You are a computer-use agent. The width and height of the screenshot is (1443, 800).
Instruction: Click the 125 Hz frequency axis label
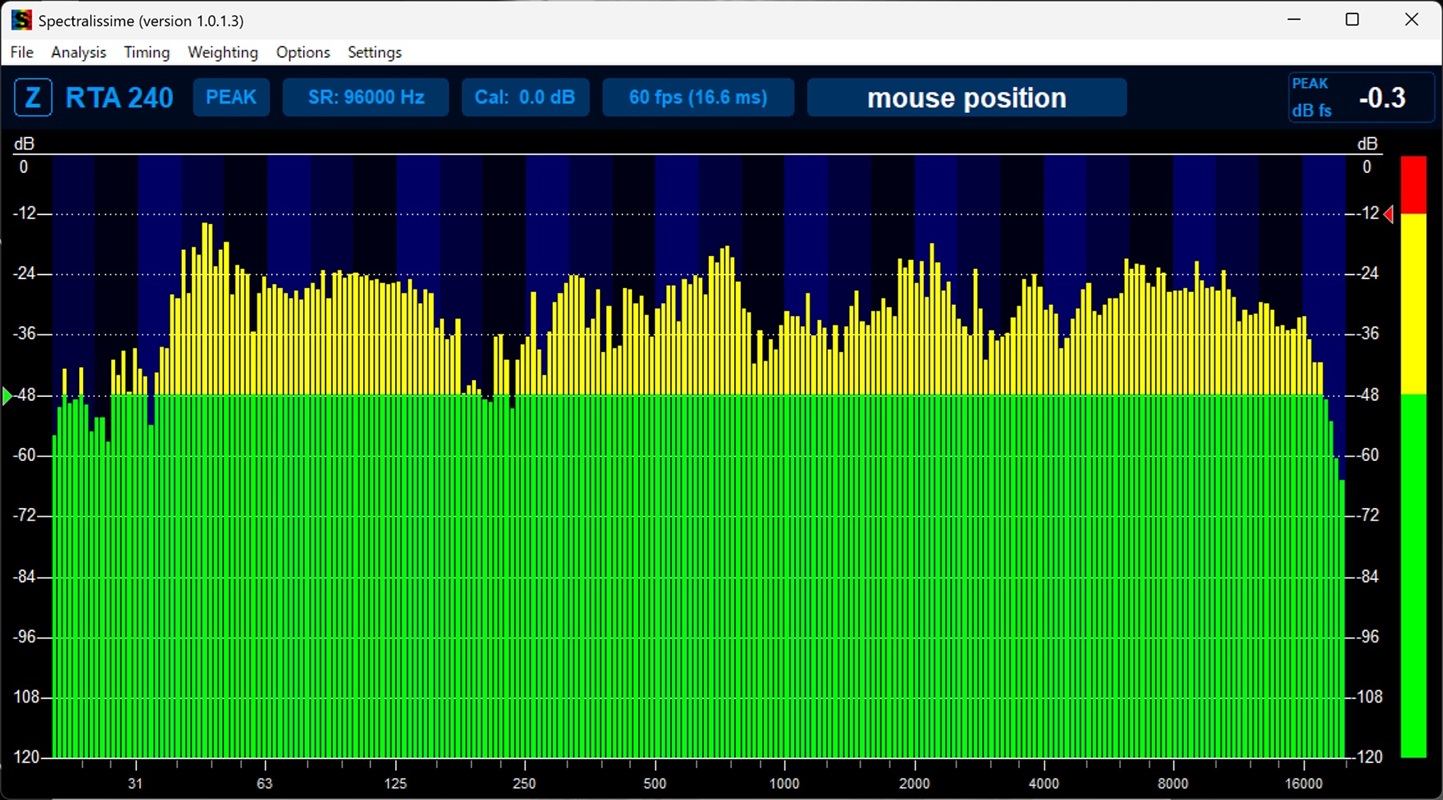[395, 783]
